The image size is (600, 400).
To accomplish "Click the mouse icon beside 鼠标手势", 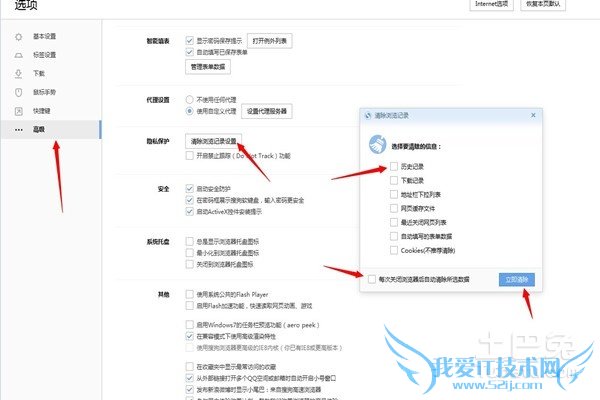I will [x=18, y=92].
